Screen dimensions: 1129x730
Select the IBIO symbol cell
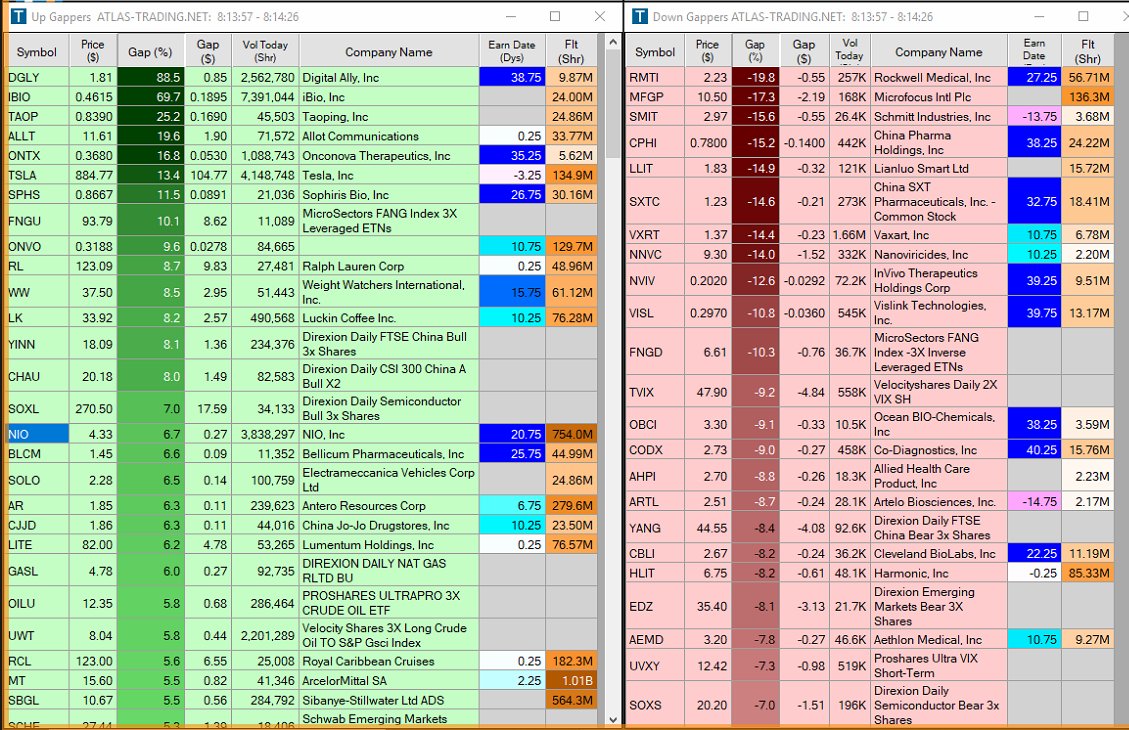(x=38, y=96)
